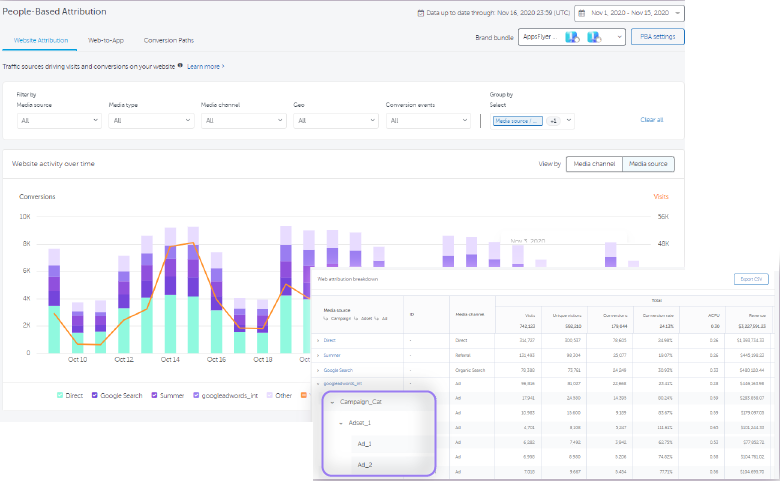Screen dimensions: 780x481
Task: Switch to the Web-to-App tab
Action: 107,41
